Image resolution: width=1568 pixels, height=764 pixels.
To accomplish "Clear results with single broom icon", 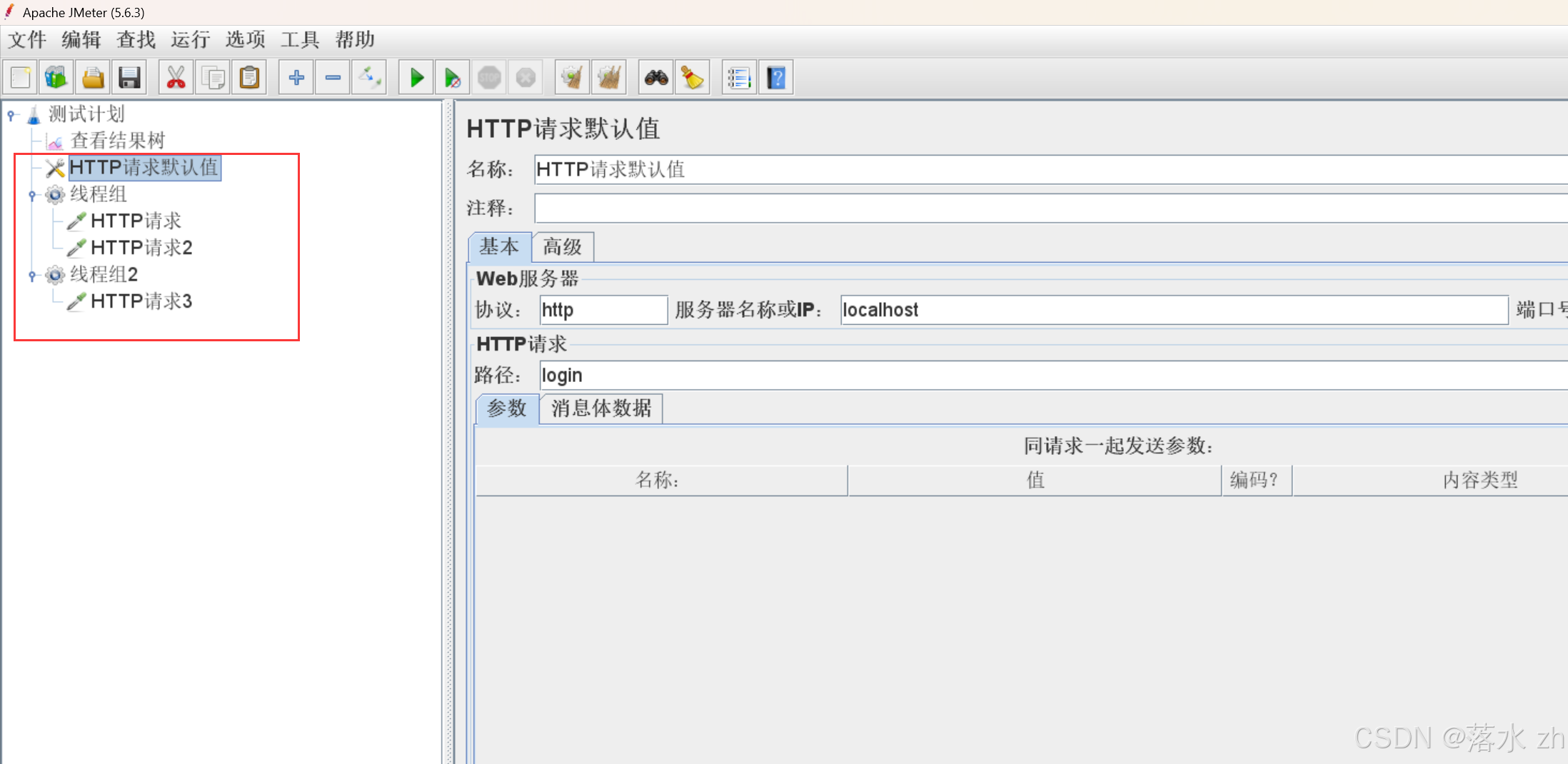I will [572, 77].
